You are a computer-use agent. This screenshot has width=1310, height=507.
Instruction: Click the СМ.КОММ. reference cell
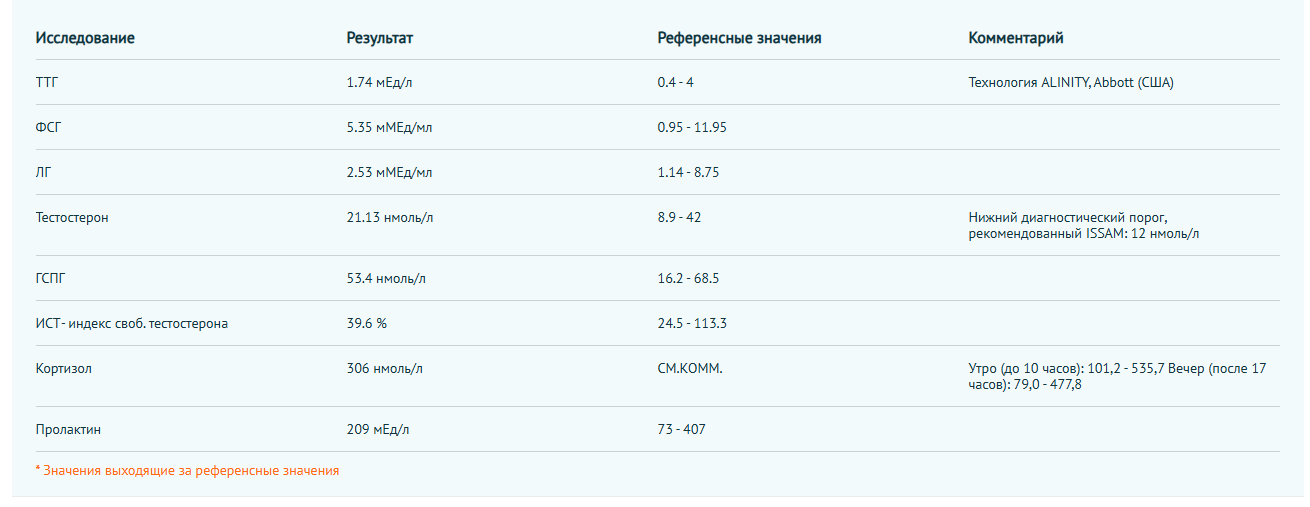tap(690, 368)
